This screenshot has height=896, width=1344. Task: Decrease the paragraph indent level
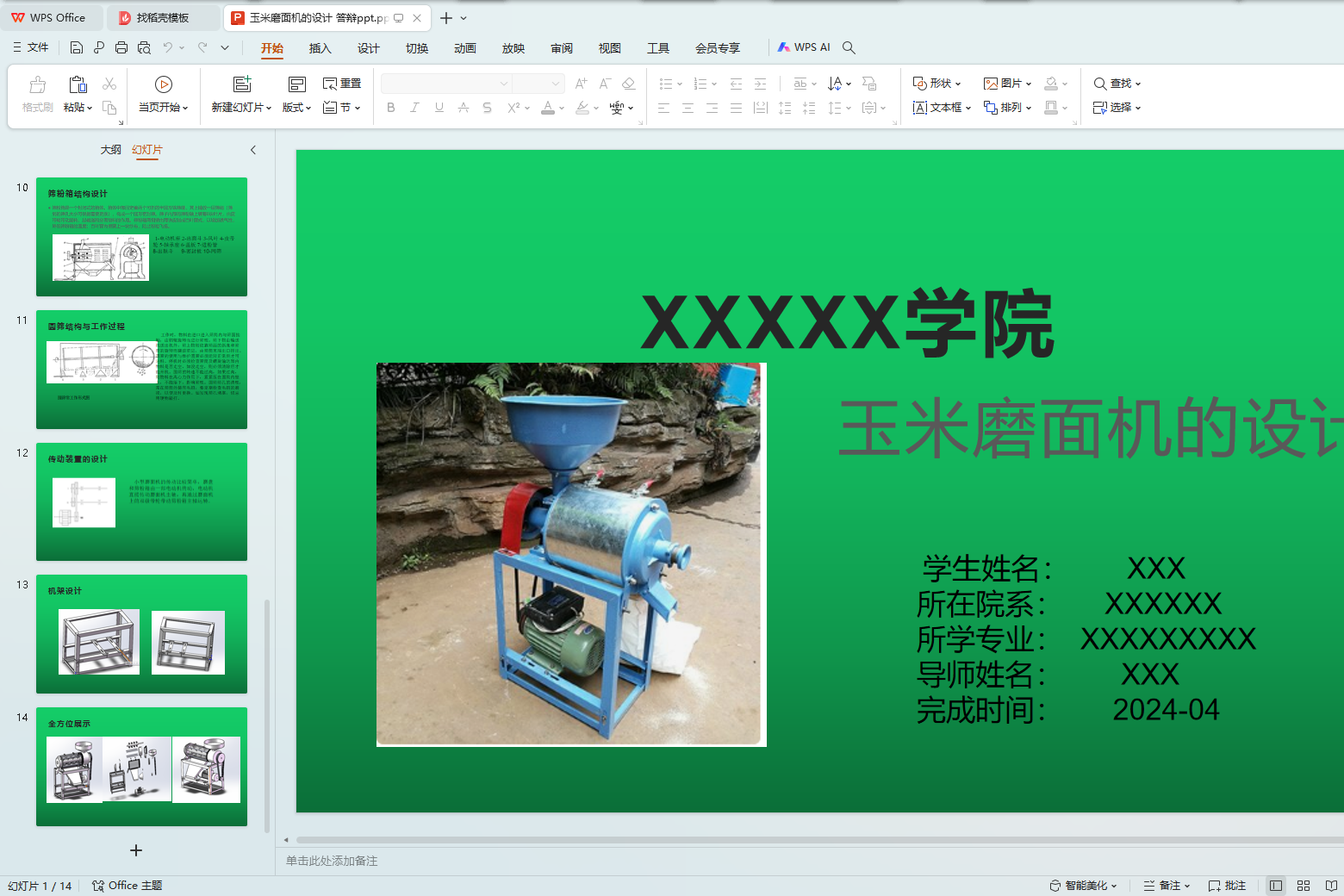(x=736, y=84)
